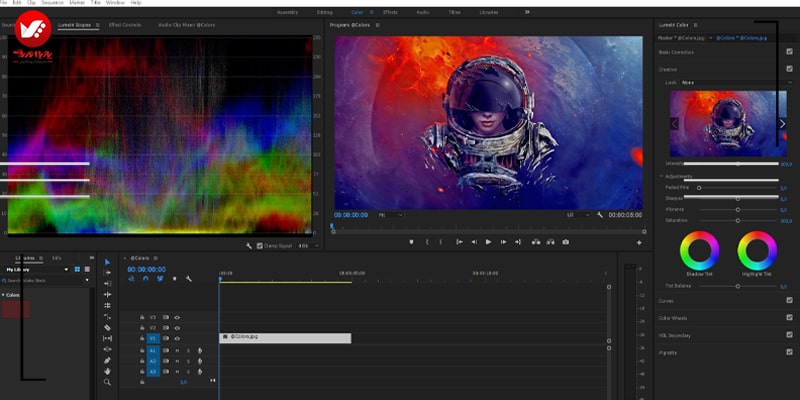Open Timeline display settings wrench
This screenshot has height=400, width=800.
[189, 279]
